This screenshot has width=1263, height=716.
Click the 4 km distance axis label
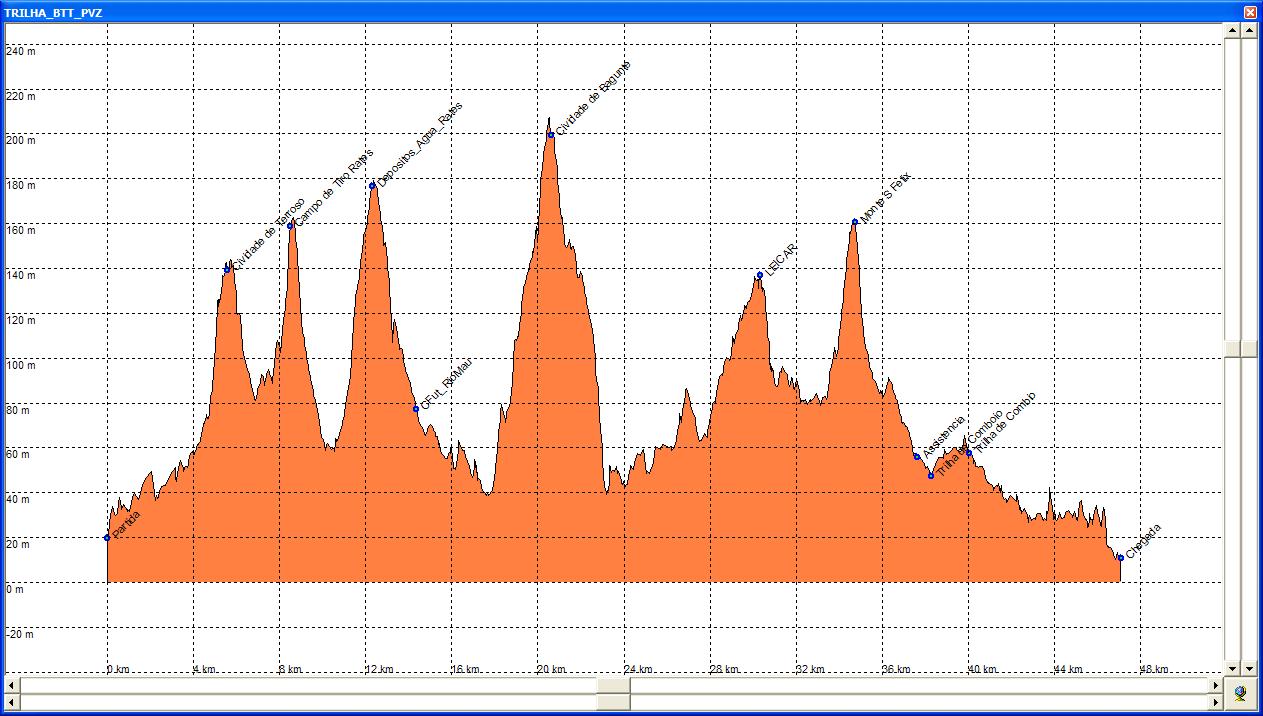(204, 670)
